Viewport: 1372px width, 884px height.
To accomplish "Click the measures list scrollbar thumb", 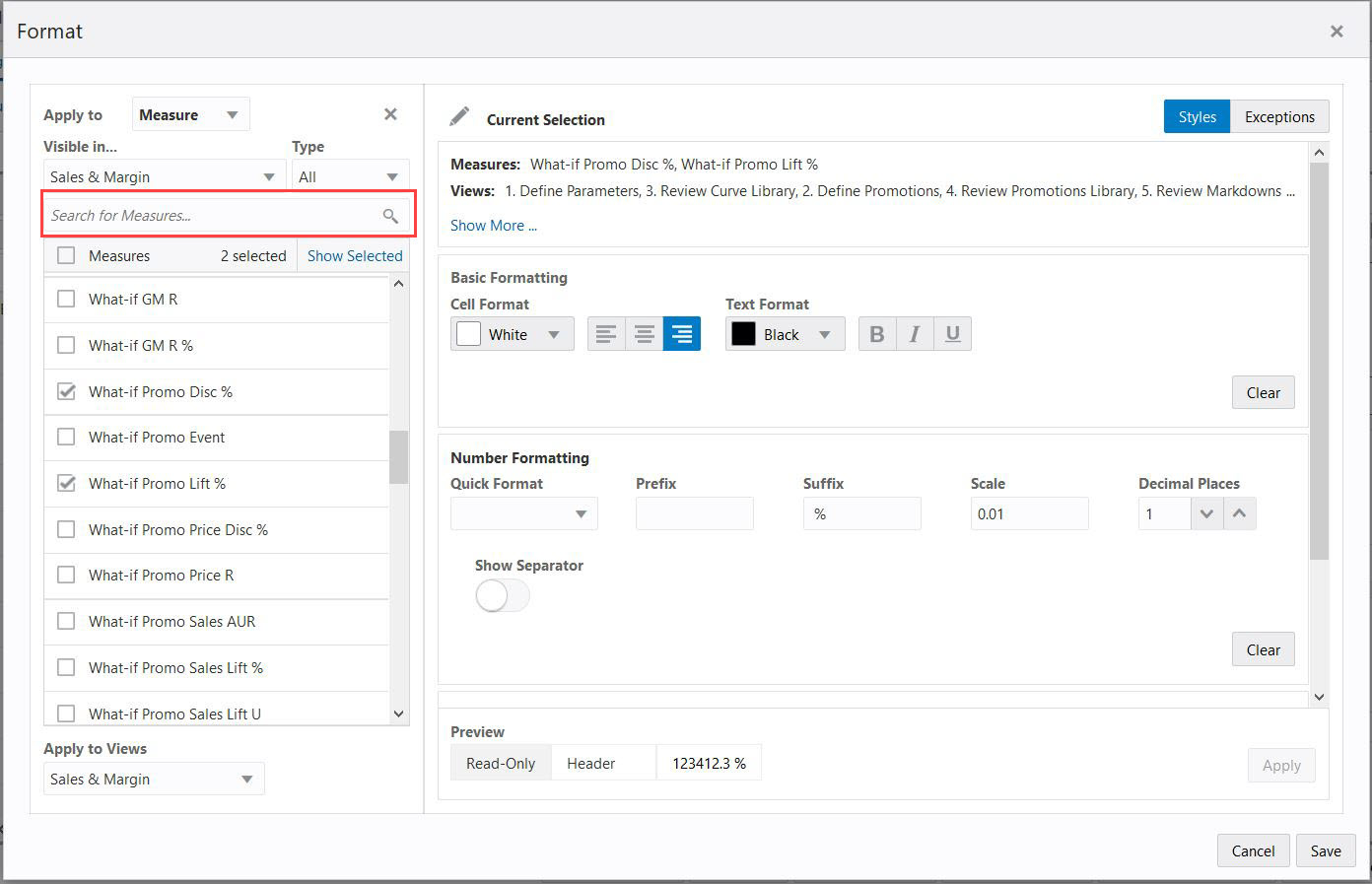I will click(x=398, y=457).
